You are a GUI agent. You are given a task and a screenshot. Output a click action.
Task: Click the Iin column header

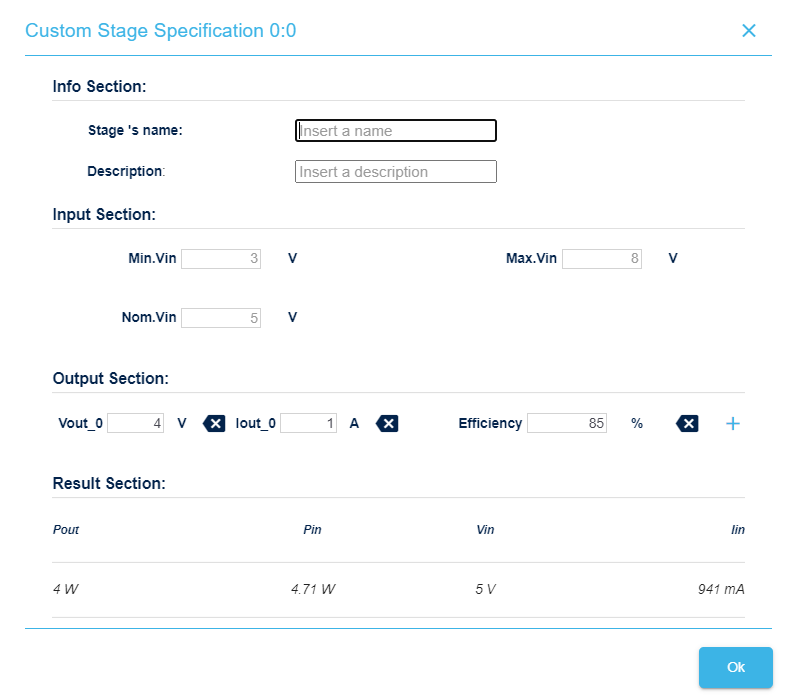(738, 530)
